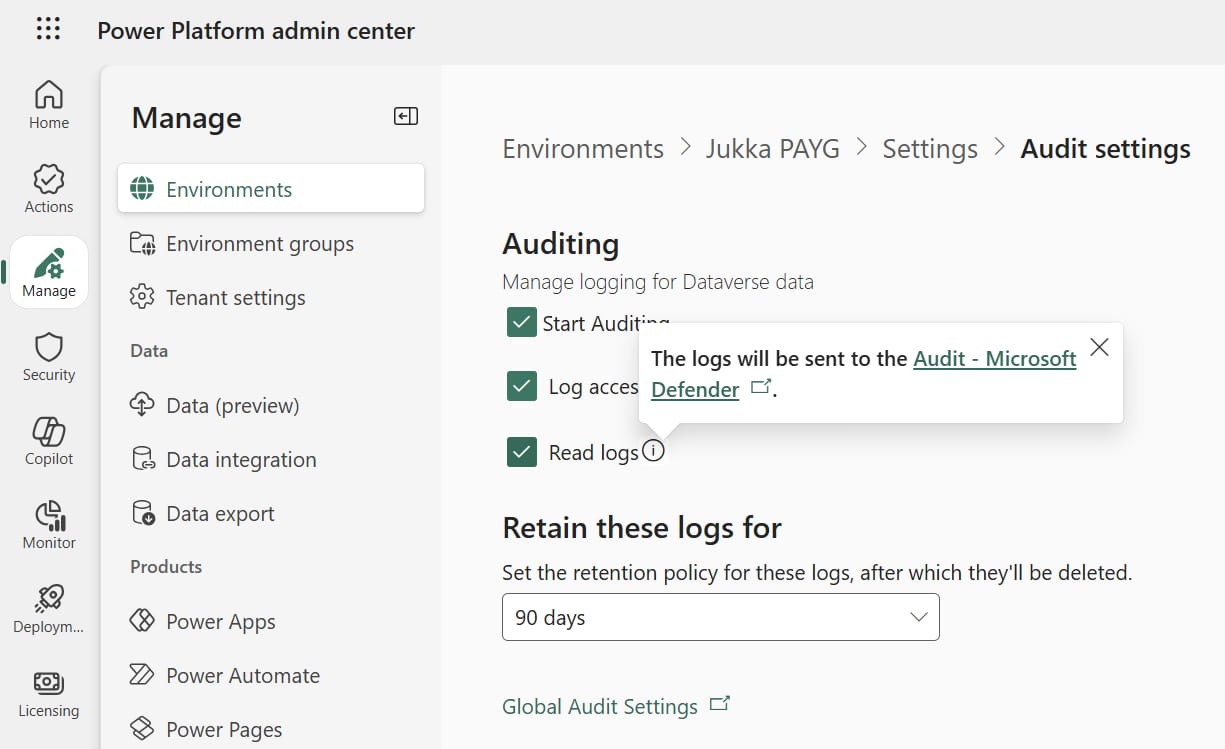Open Security shield in left rail
Screen dimensions: 1225x749
click(49, 357)
